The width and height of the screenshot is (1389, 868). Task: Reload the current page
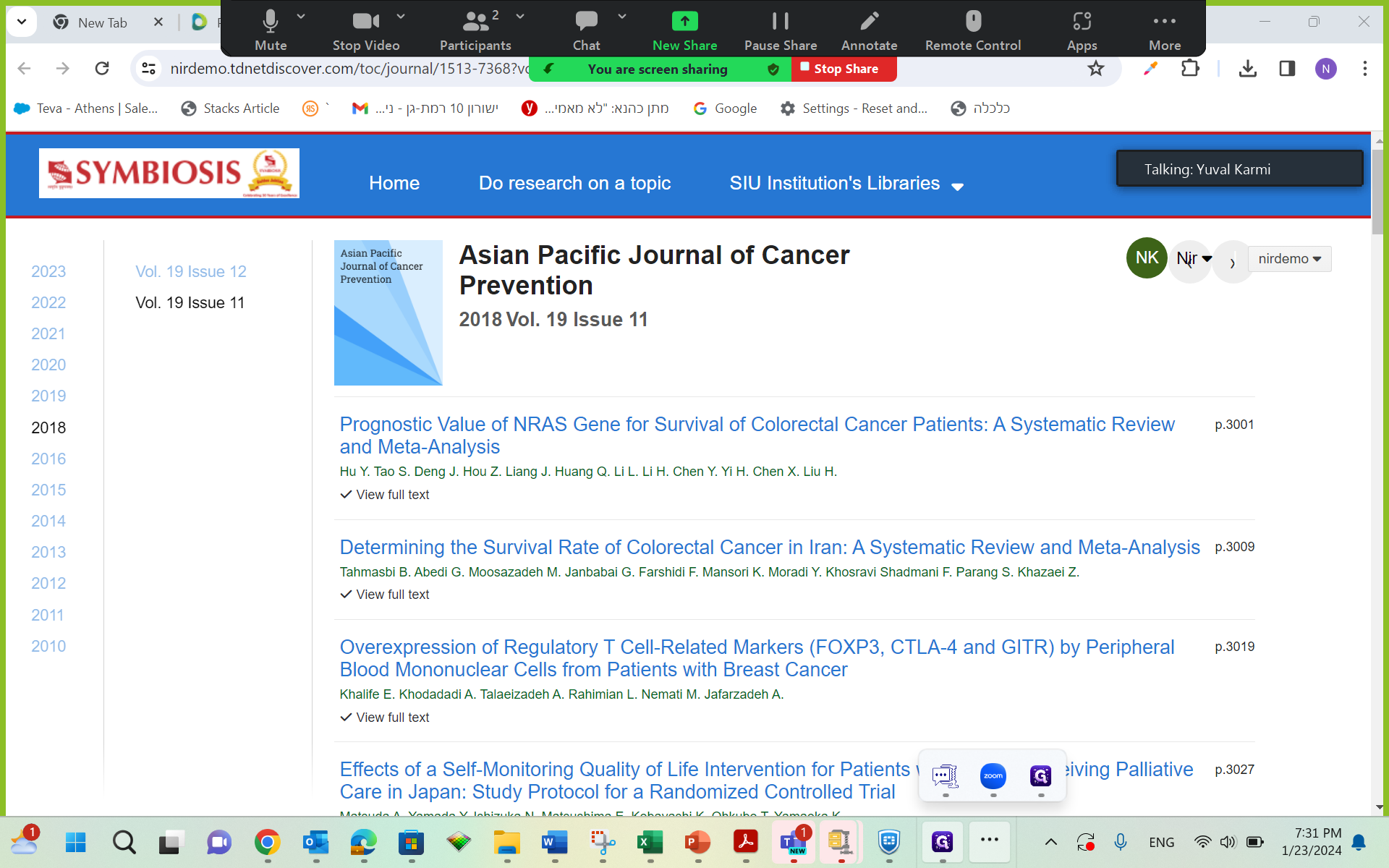[x=102, y=69]
